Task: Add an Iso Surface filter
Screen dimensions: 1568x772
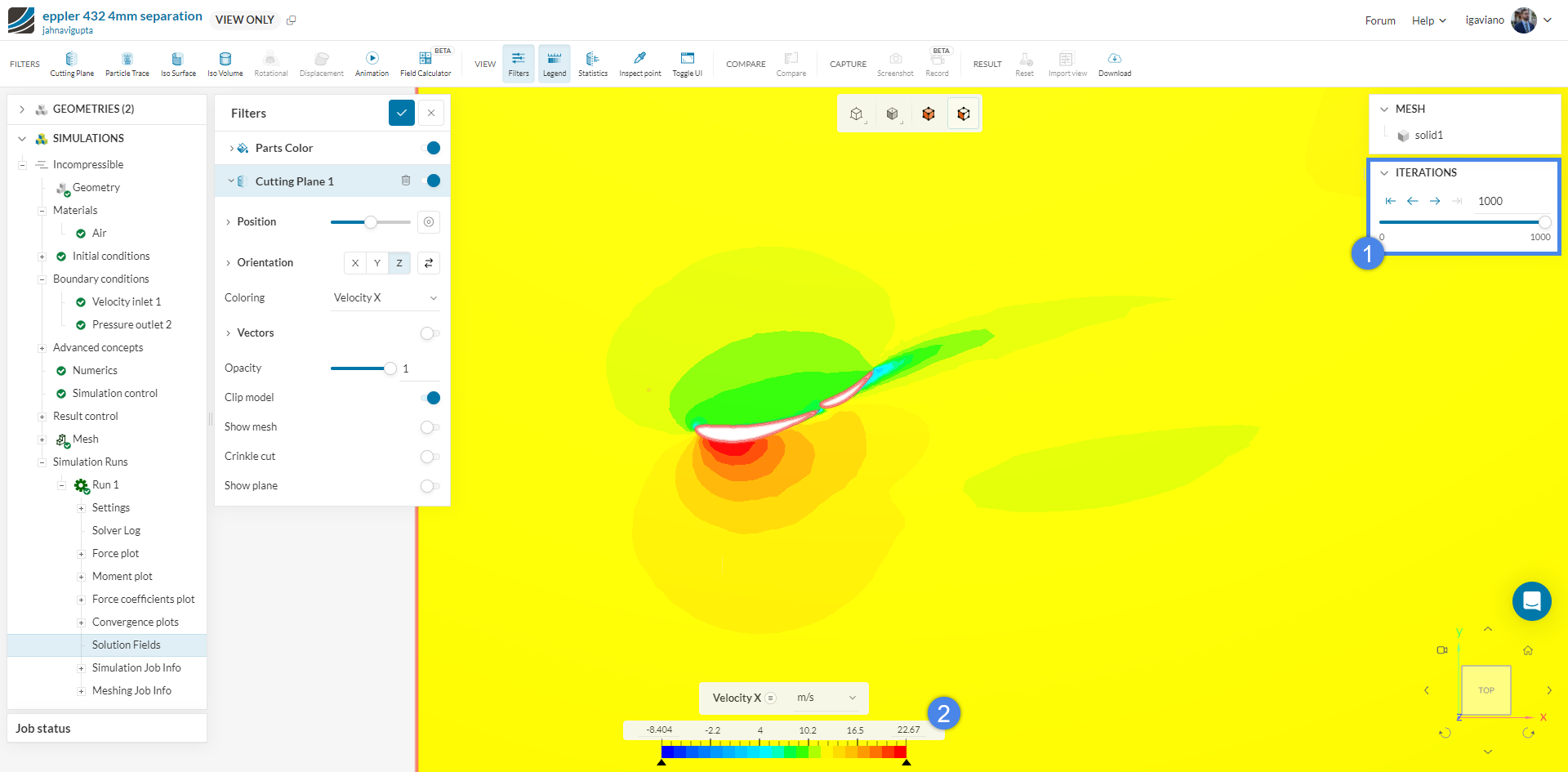Action: [x=178, y=63]
